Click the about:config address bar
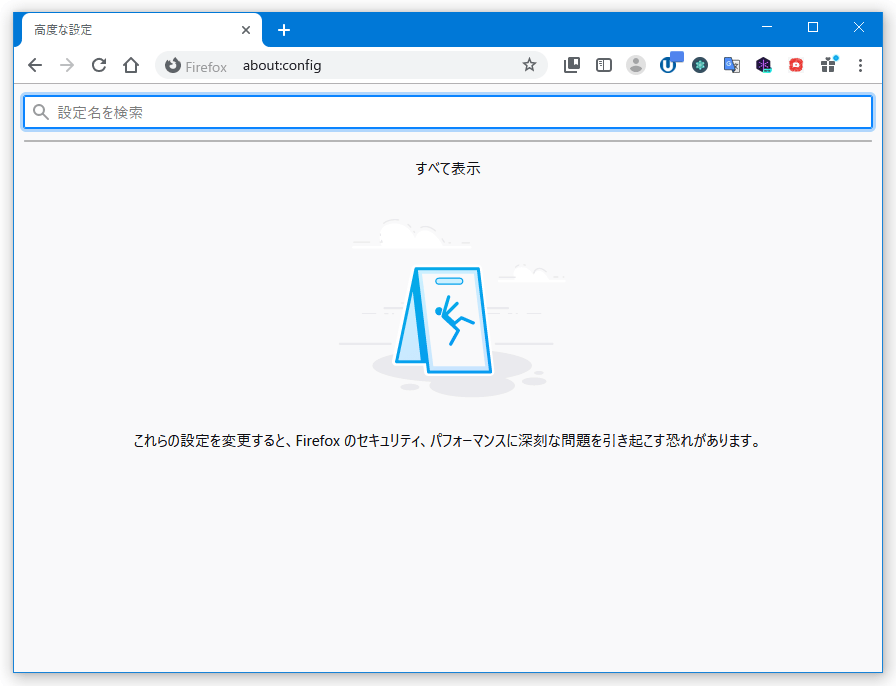896x686 pixels. (351, 65)
